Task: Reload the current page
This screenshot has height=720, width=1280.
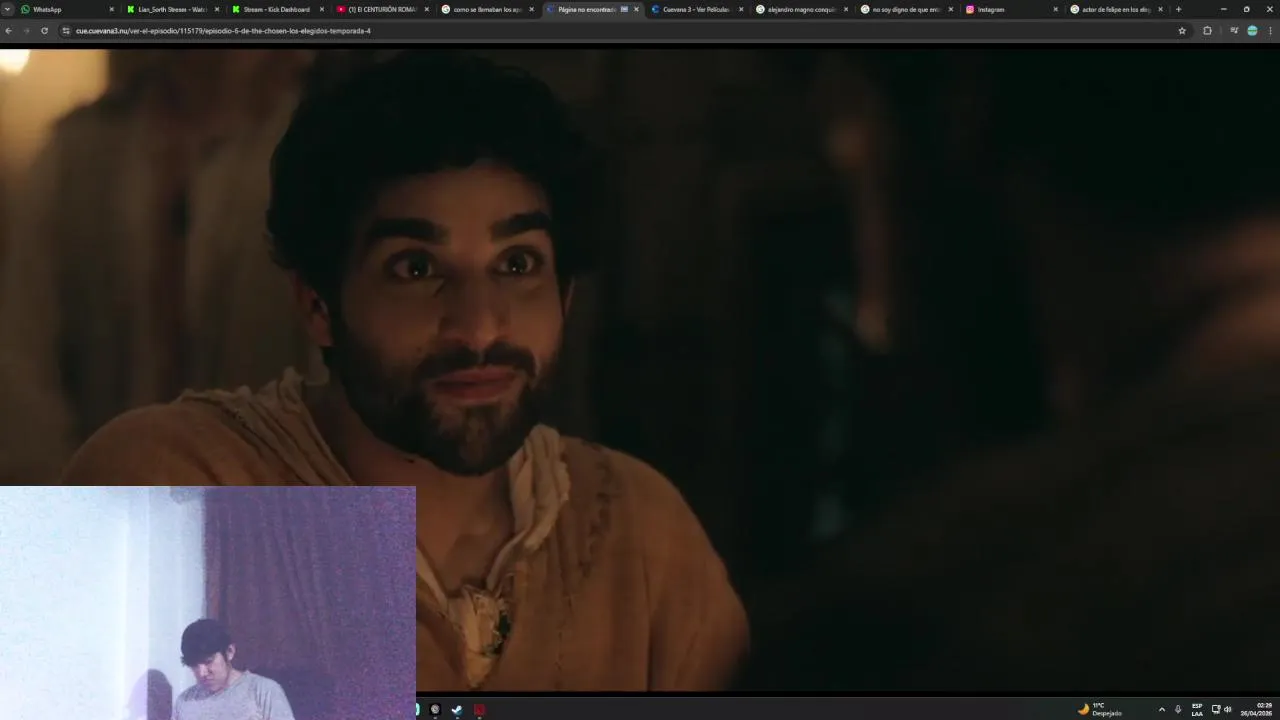Action: point(44,31)
